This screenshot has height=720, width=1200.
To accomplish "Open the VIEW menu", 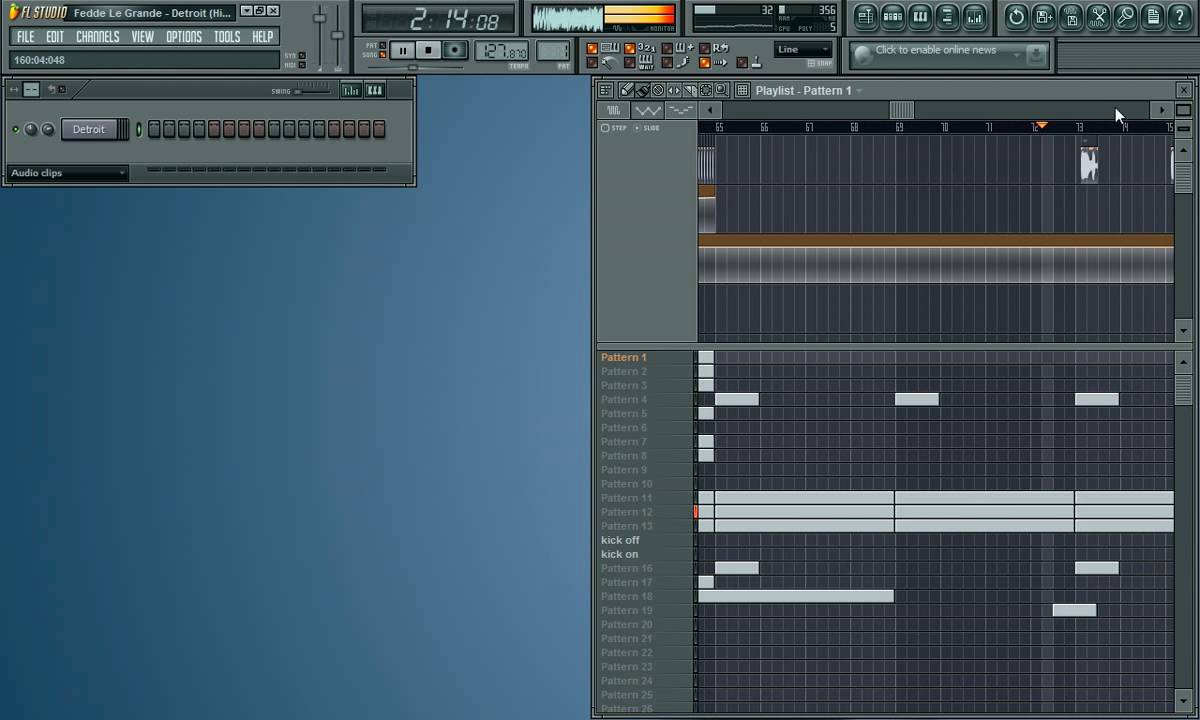I will (143, 36).
